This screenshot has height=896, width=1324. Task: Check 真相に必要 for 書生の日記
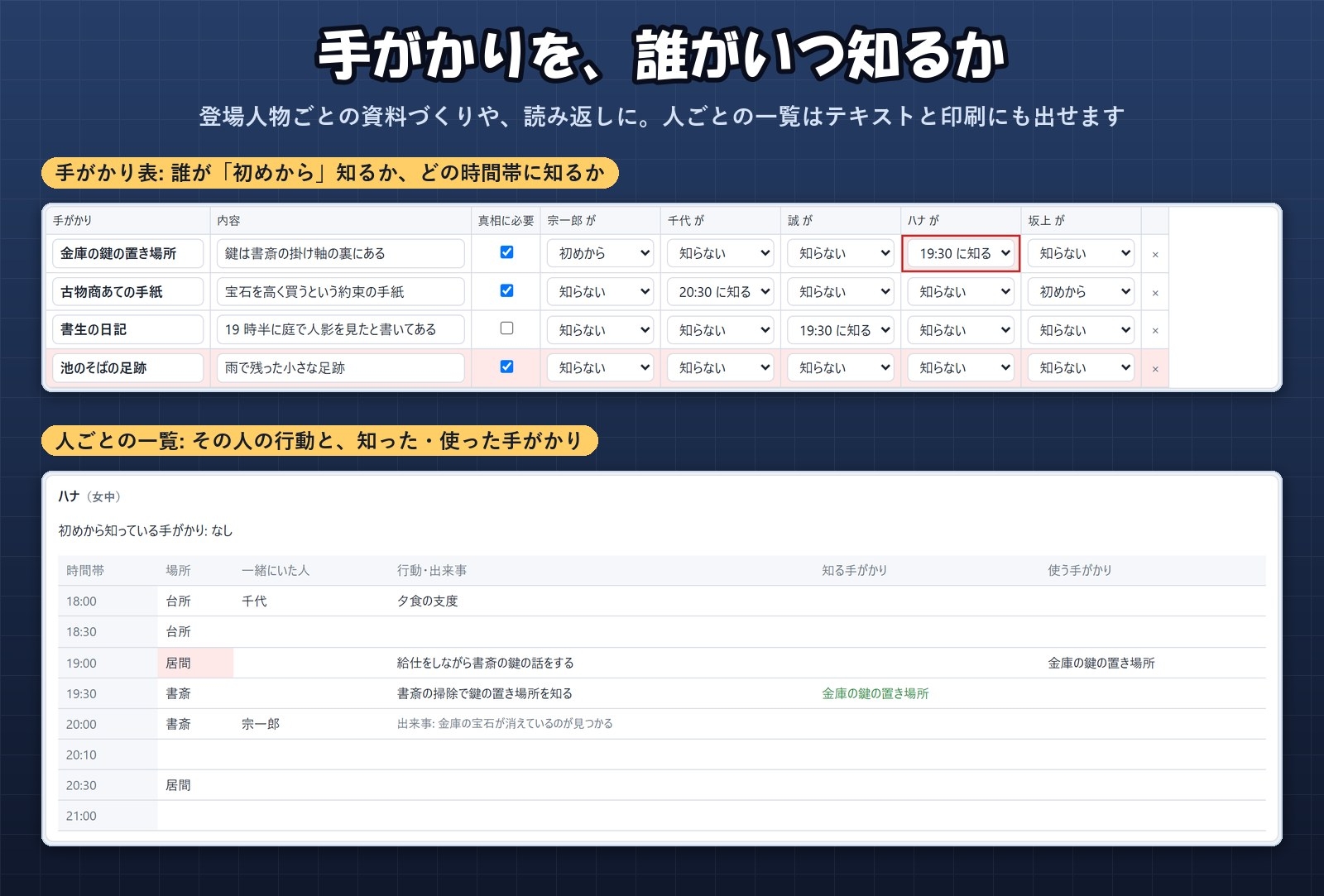[506, 328]
